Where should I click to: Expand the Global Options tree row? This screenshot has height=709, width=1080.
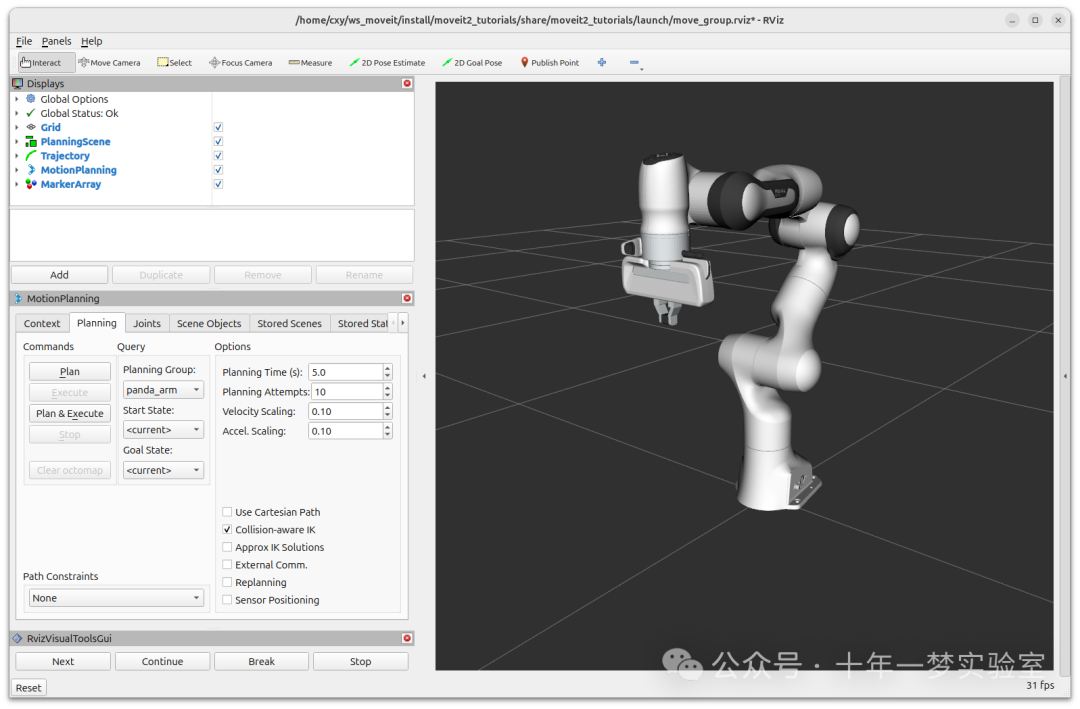pyautogui.click(x=17, y=99)
